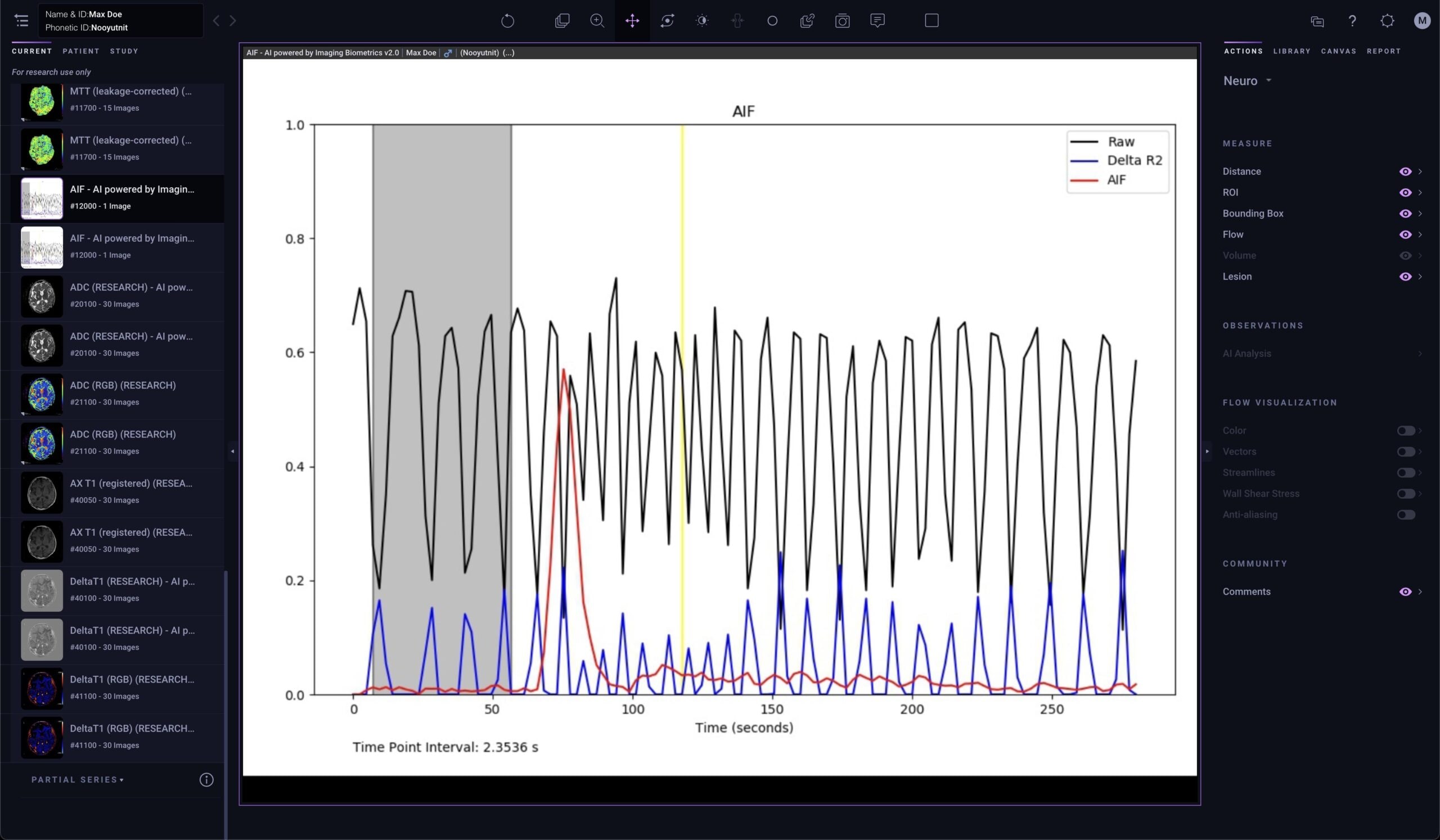Expand the Partial Series dropdown
Viewport: 1440px width, 840px height.
77,779
